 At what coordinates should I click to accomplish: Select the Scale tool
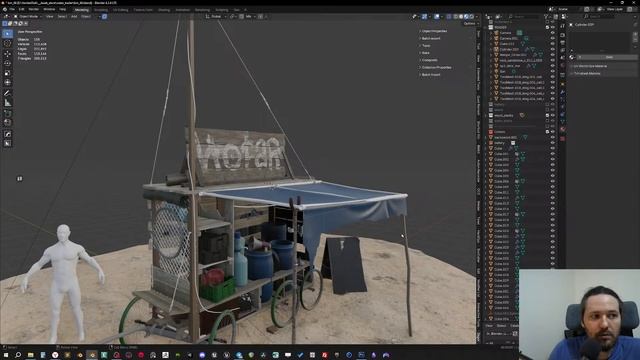(x=7, y=73)
